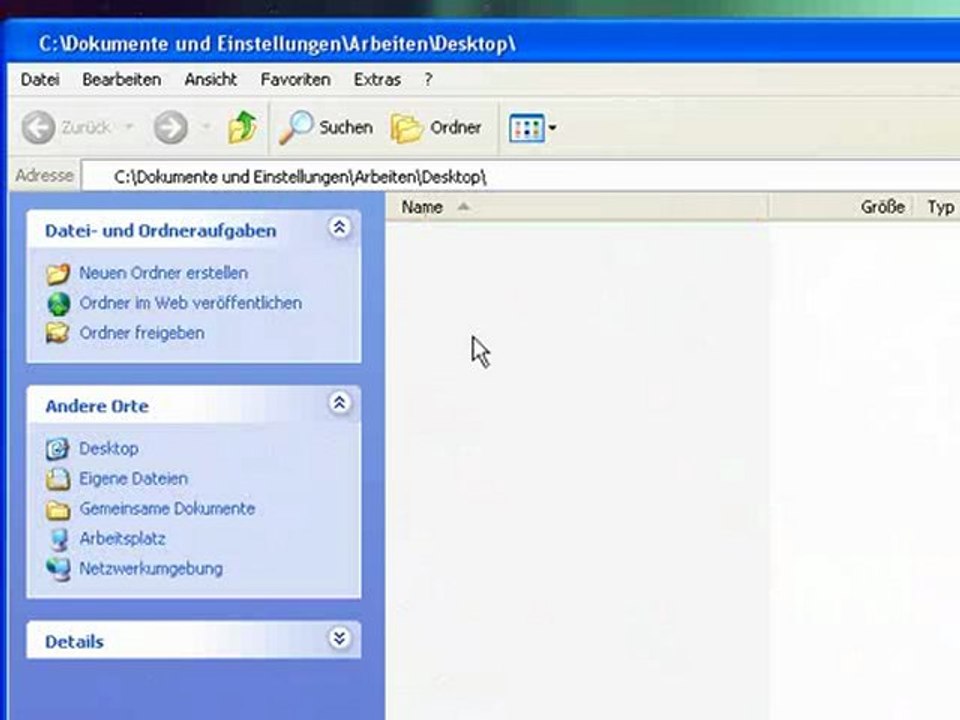Open the Datei menu
960x720 pixels.
pyautogui.click(x=40, y=80)
